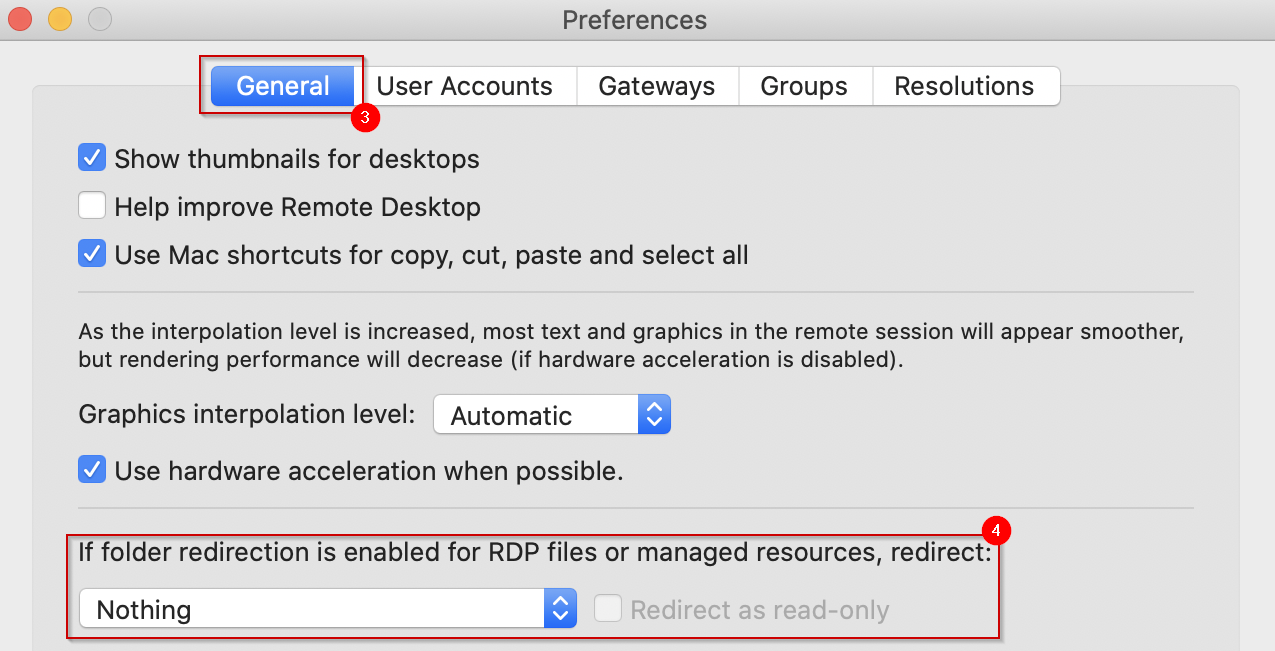Image resolution: width=1275 pixels, height=651 pixels.
Task: Click the yellow minimize window button
Action: [x=60, y=19]
